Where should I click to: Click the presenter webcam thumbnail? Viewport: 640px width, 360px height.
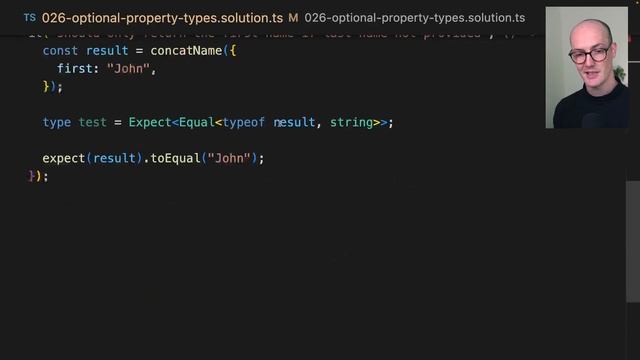(x=587, y=67)
